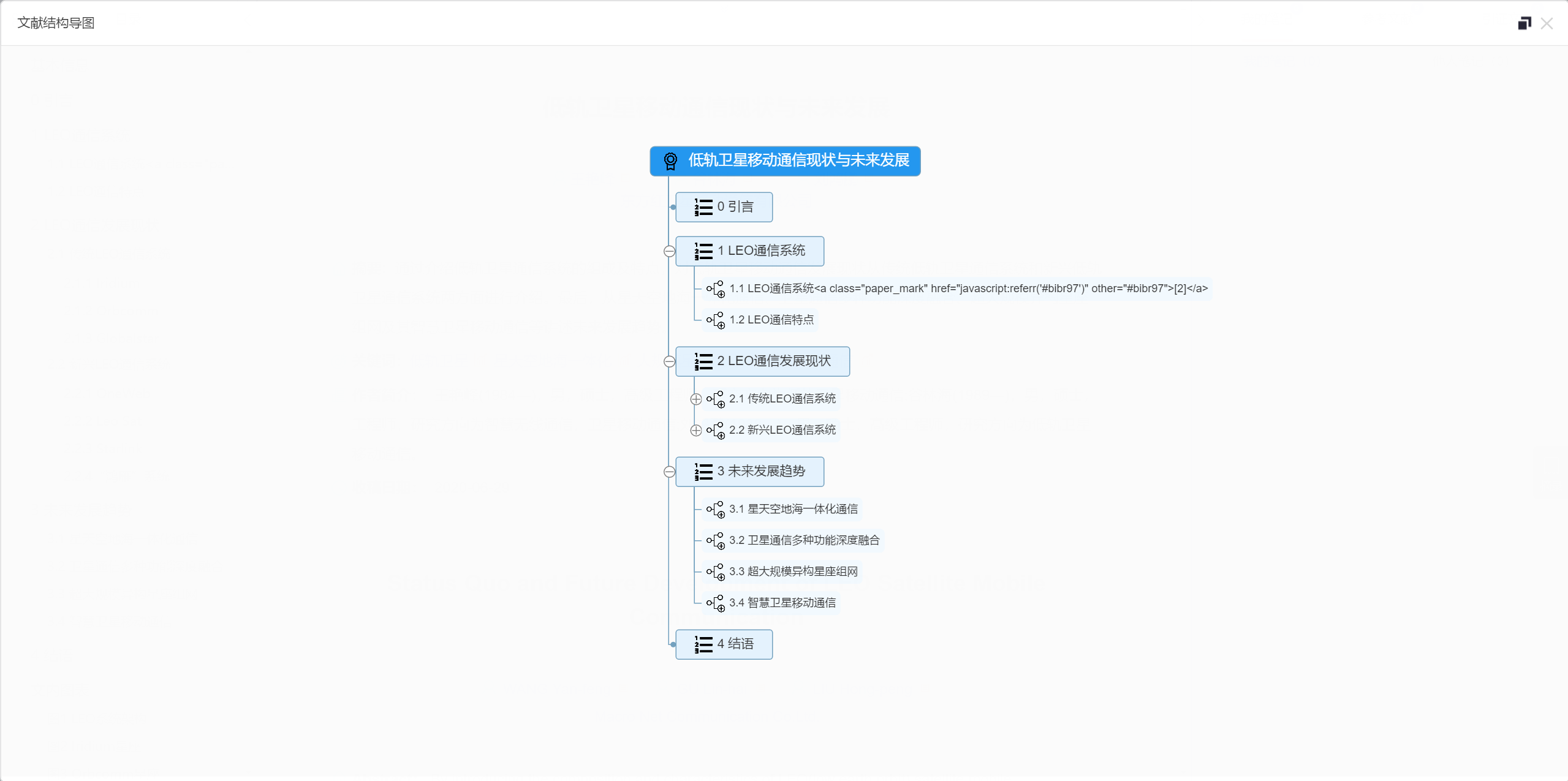Click the branch icon beside 1.2 LEO通信特点
The width and height of the screenshot is (1568, 781).
[717, 320]
